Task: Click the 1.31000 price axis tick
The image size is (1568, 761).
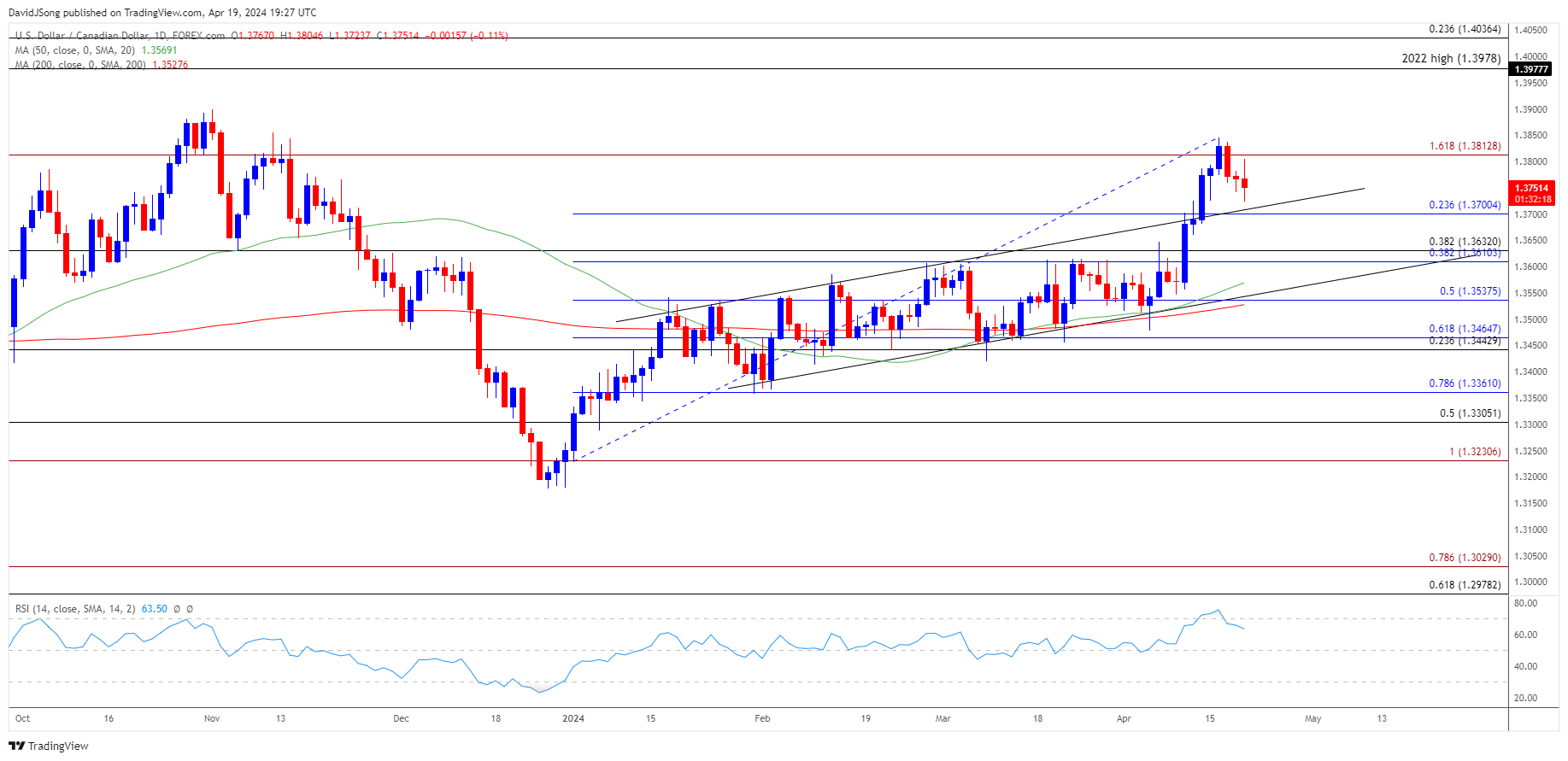Action: (1530, 530)
